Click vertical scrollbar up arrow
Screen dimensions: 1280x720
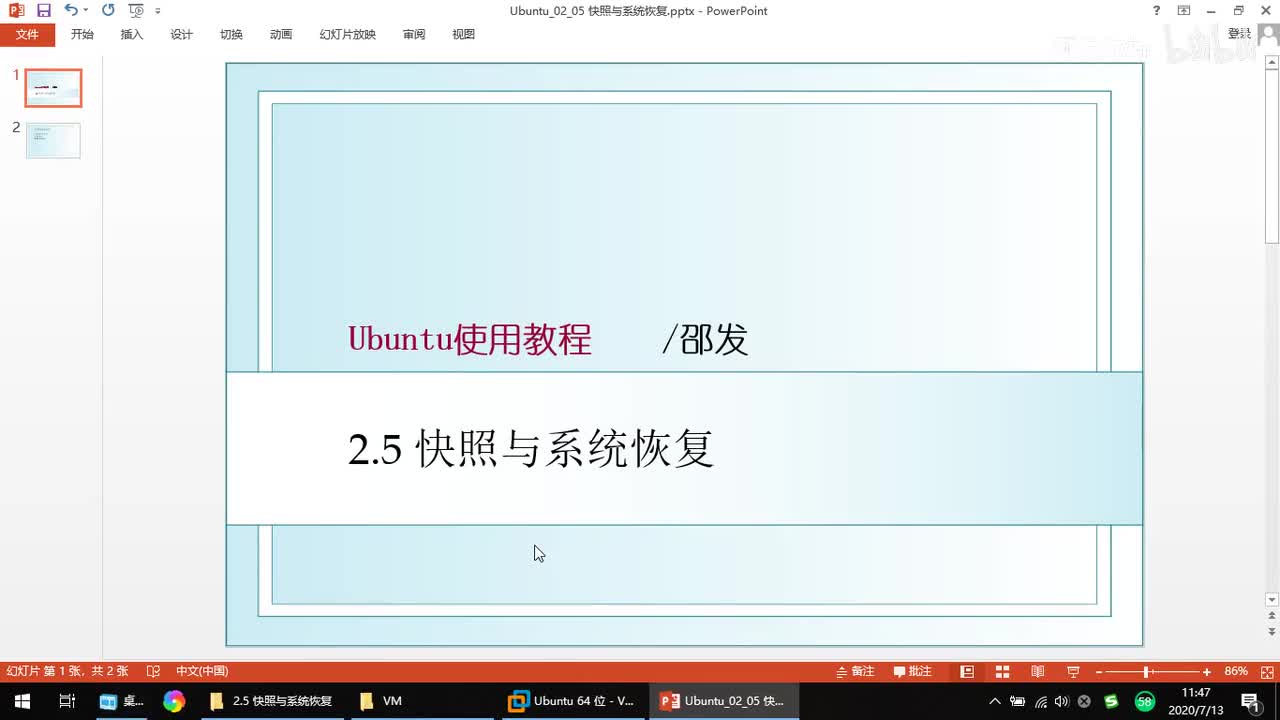(1272, 64)
